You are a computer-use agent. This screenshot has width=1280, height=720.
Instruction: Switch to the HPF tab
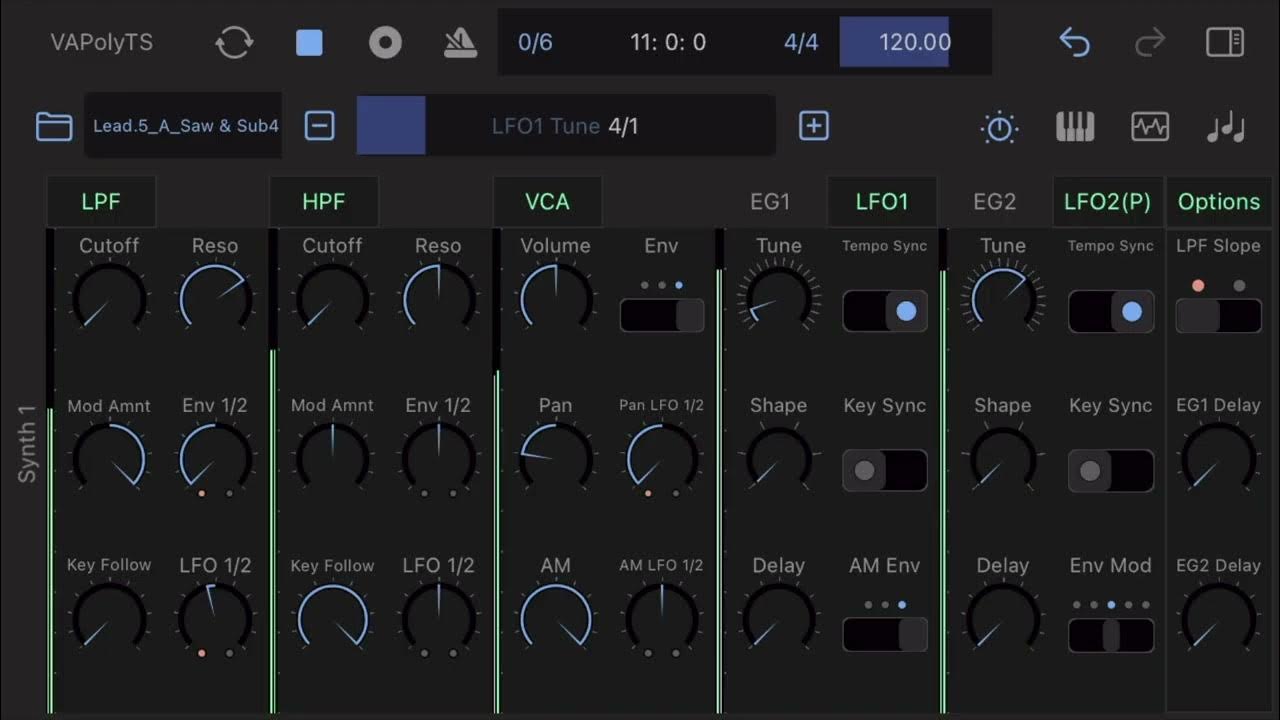click(x=324, y=202)
